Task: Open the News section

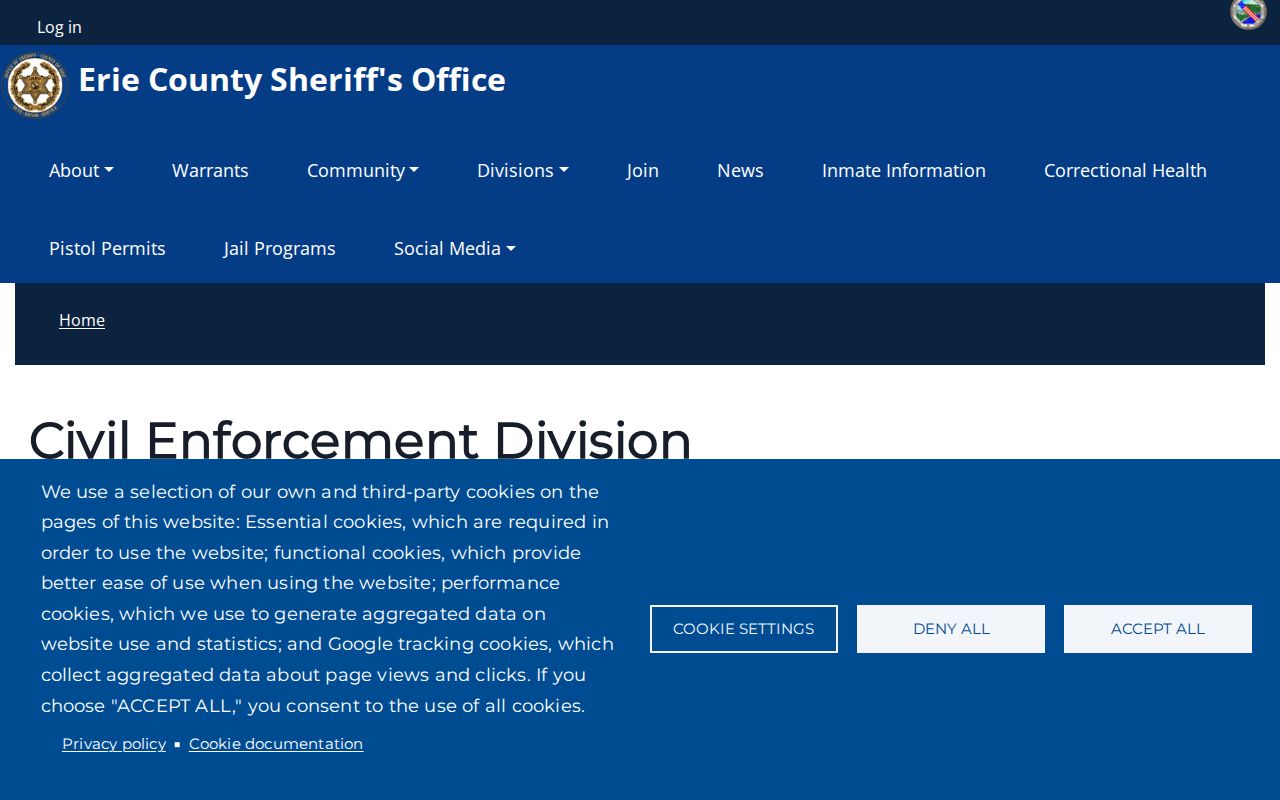Action: (740, 170)
